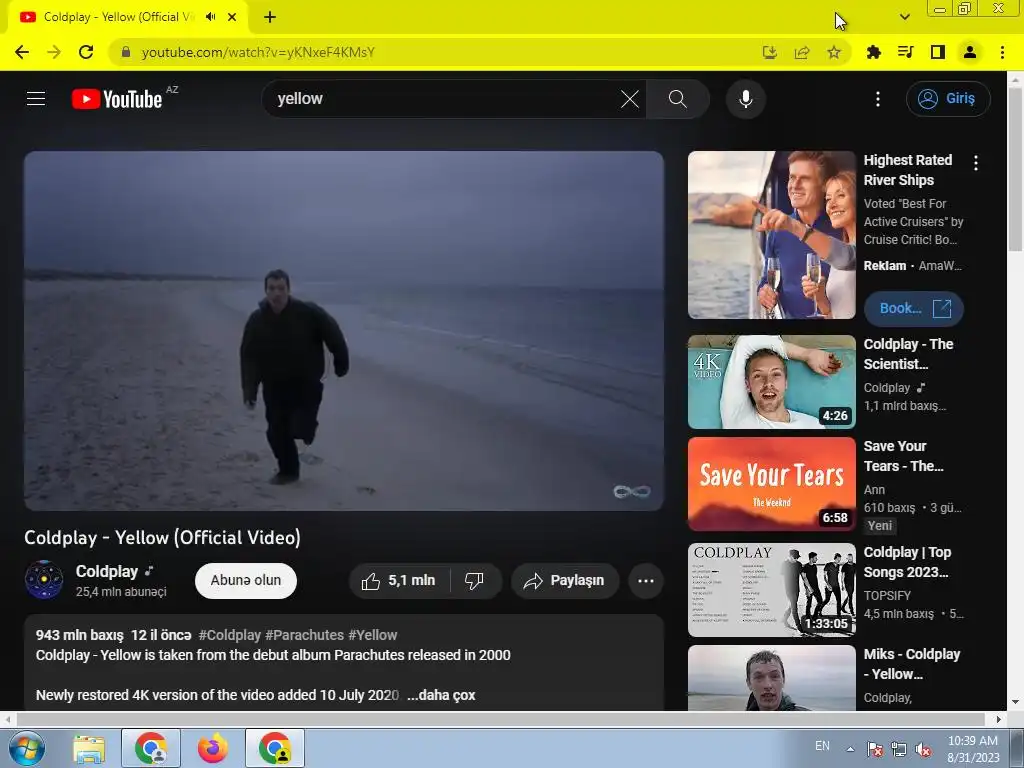Show hidden tray icons arrow
1024x768 pixels.
click(x=850, y=748)
